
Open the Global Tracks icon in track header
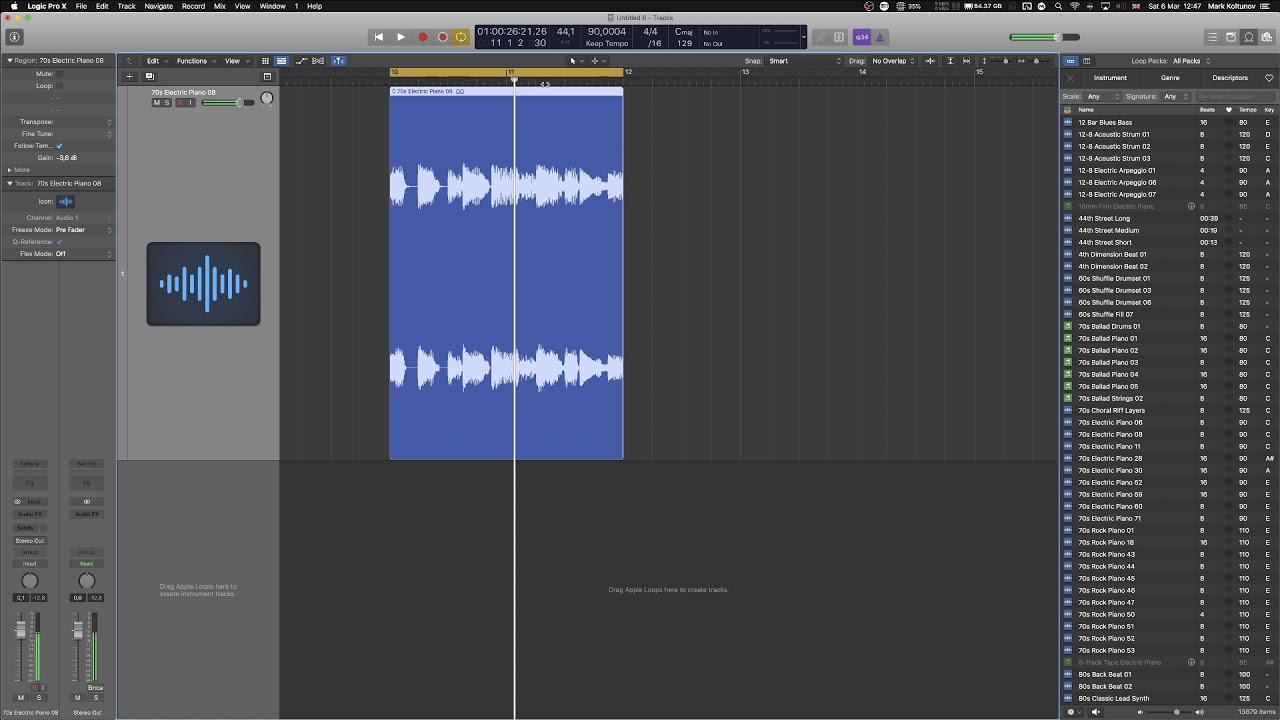tap(267, 76)
